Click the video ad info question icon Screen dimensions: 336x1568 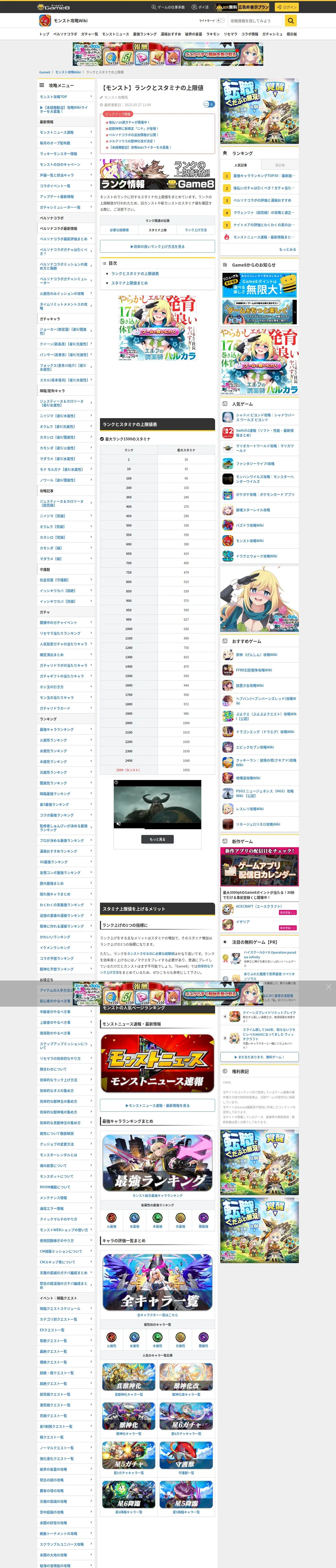[116, 783]
